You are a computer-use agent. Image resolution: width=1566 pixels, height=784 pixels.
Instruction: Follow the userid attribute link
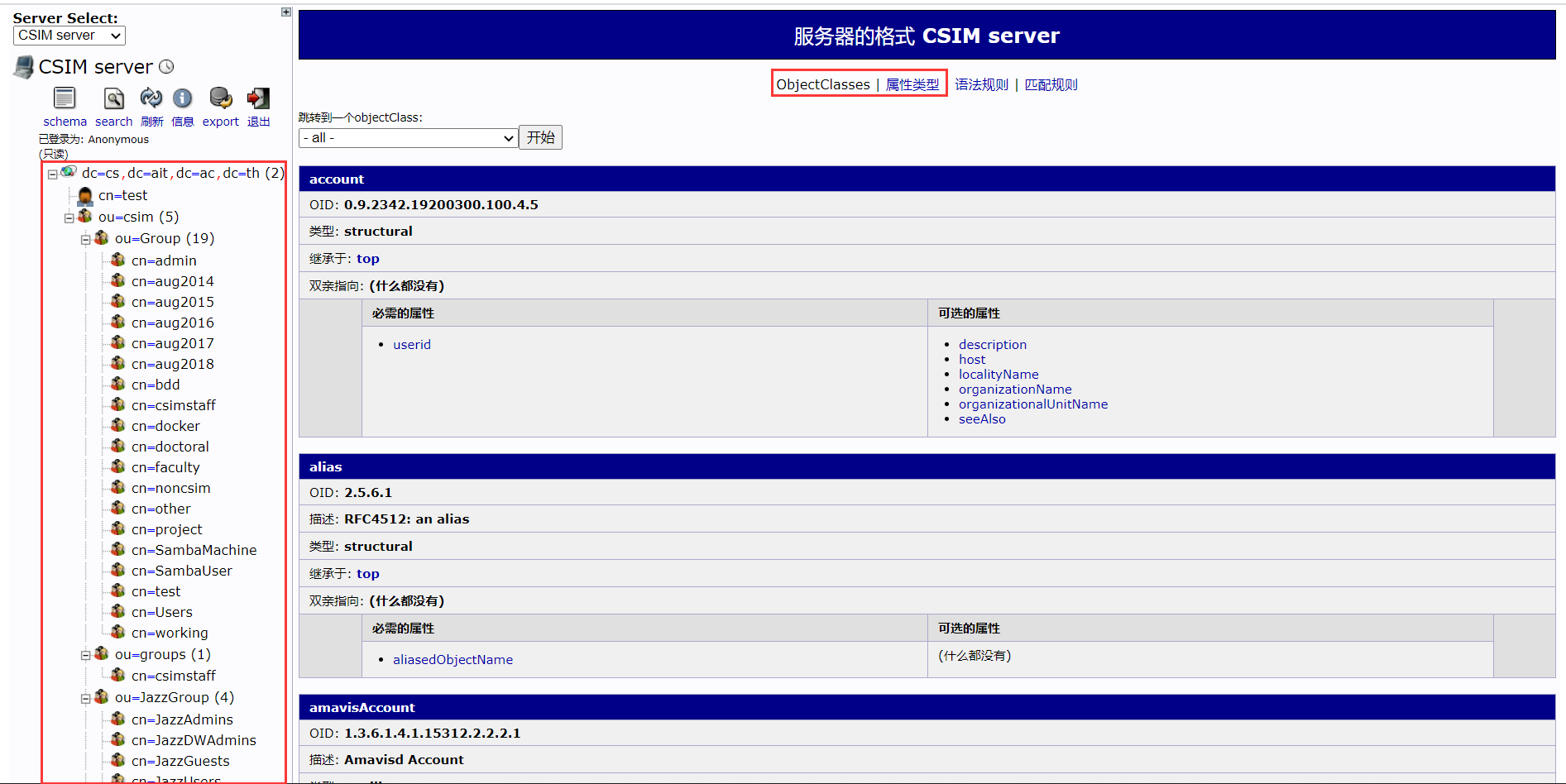(x=411, y=345)
